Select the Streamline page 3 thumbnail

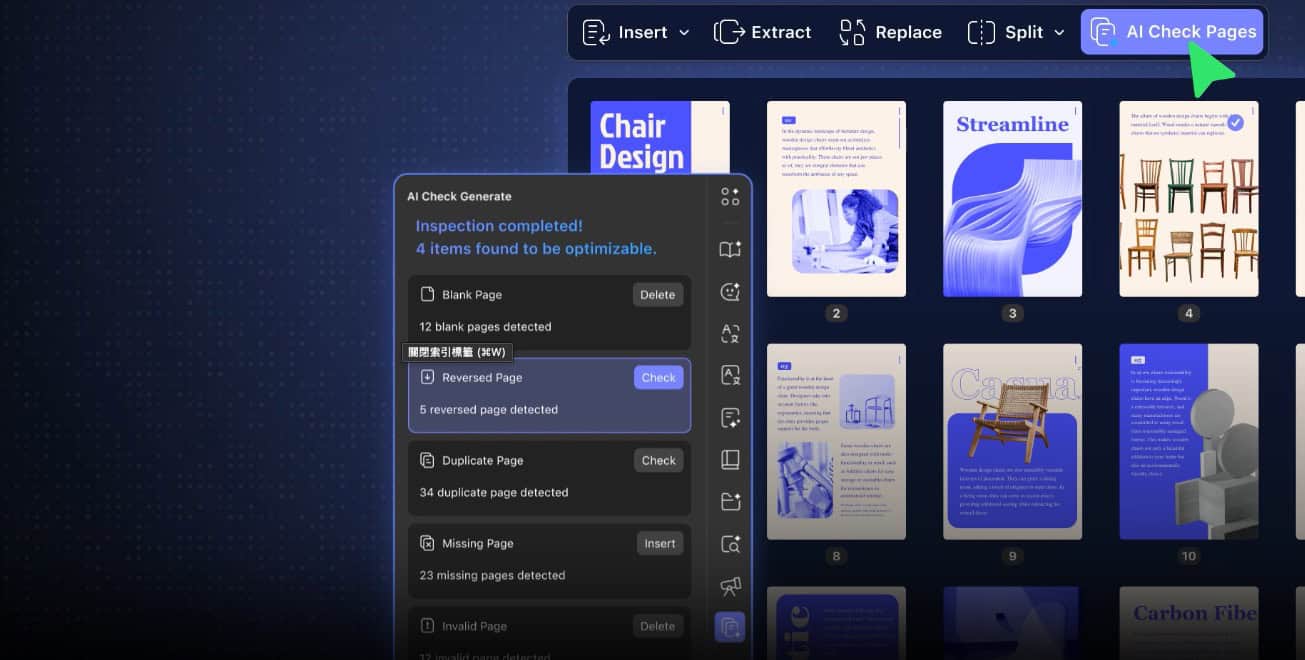tap(1012, 199)
